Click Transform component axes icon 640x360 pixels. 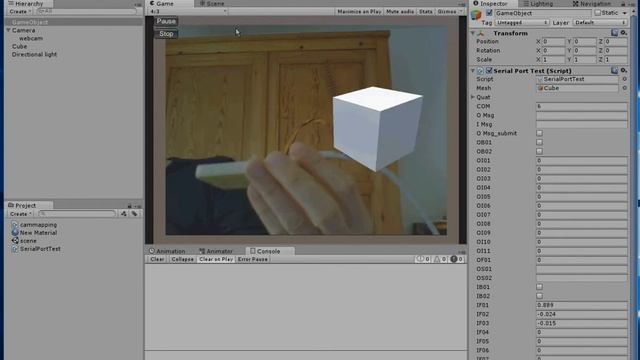pyautogui.click(x=481, y=33)
